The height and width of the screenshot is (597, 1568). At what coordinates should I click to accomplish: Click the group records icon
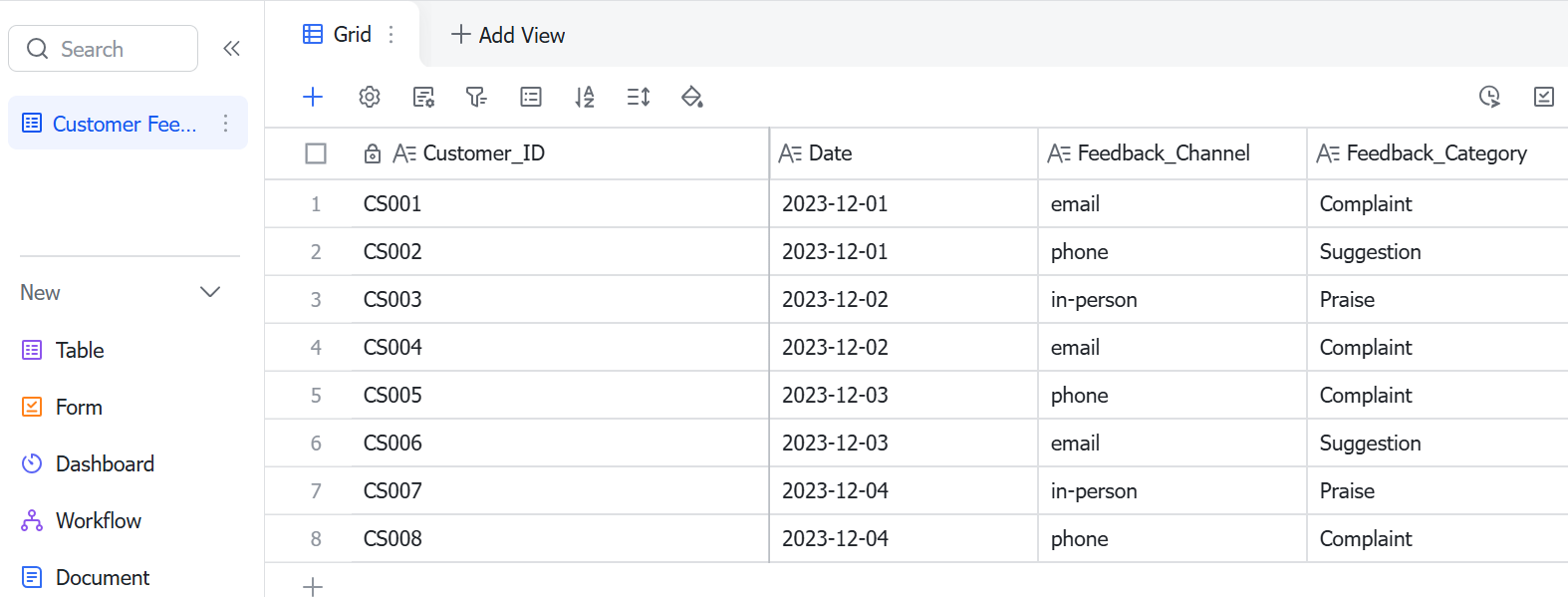click(x=531, y=97)
